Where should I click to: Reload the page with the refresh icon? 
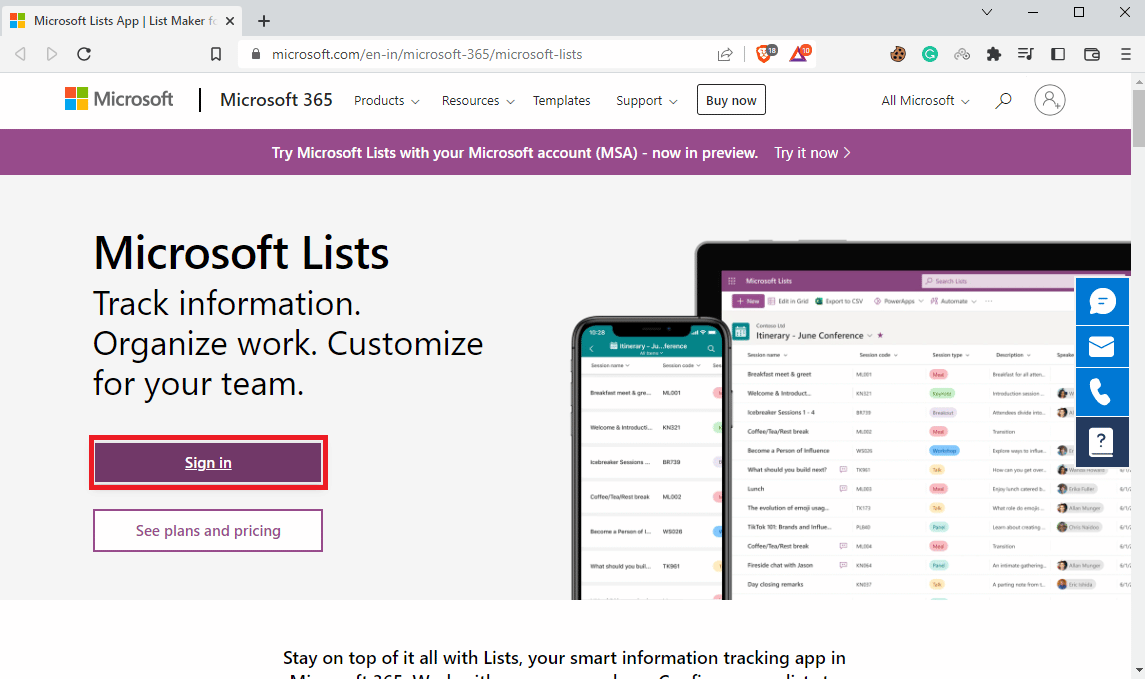84,54
